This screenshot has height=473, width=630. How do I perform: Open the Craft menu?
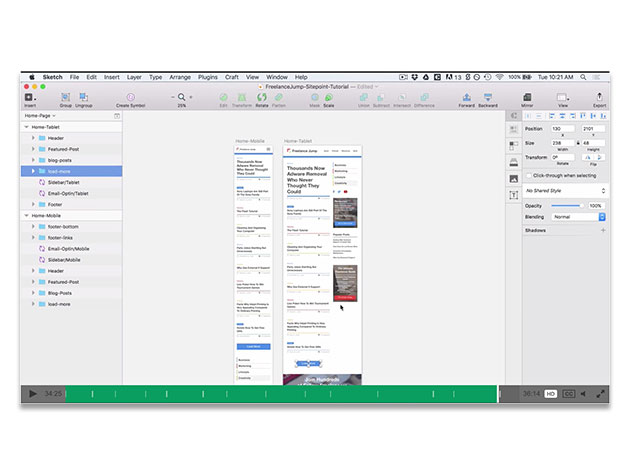pyautogui.click(x=232, y=77)
